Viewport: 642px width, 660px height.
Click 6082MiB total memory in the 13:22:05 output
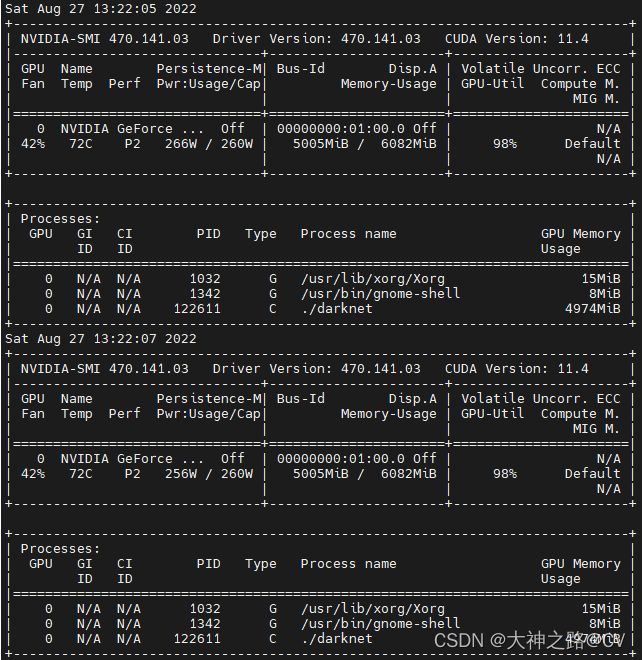click(409, 144)
